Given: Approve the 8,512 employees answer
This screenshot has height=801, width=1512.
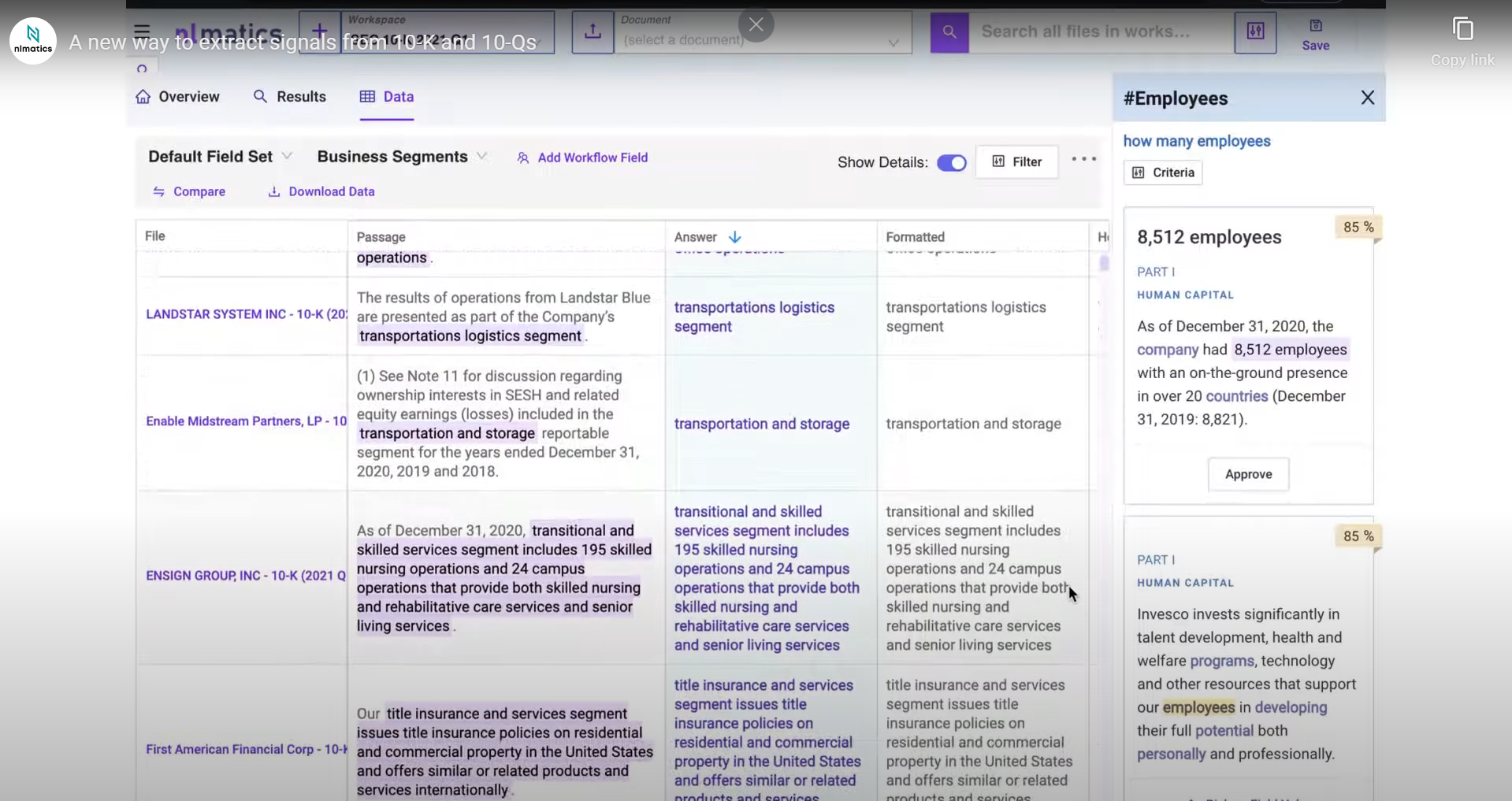Looking at the screenshot, I should pos(1248,474).
